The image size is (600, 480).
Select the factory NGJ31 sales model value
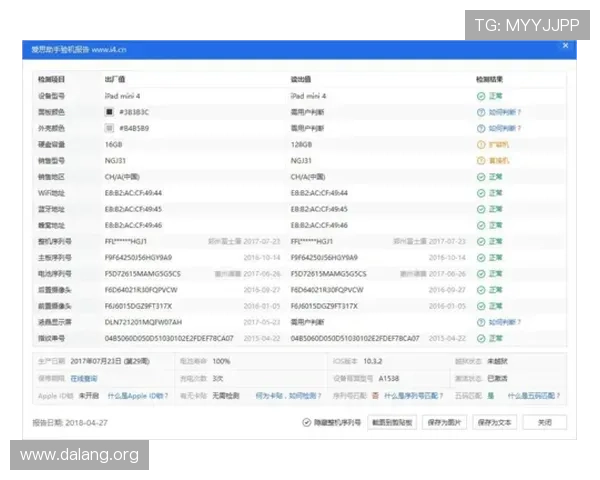(115, 161)
